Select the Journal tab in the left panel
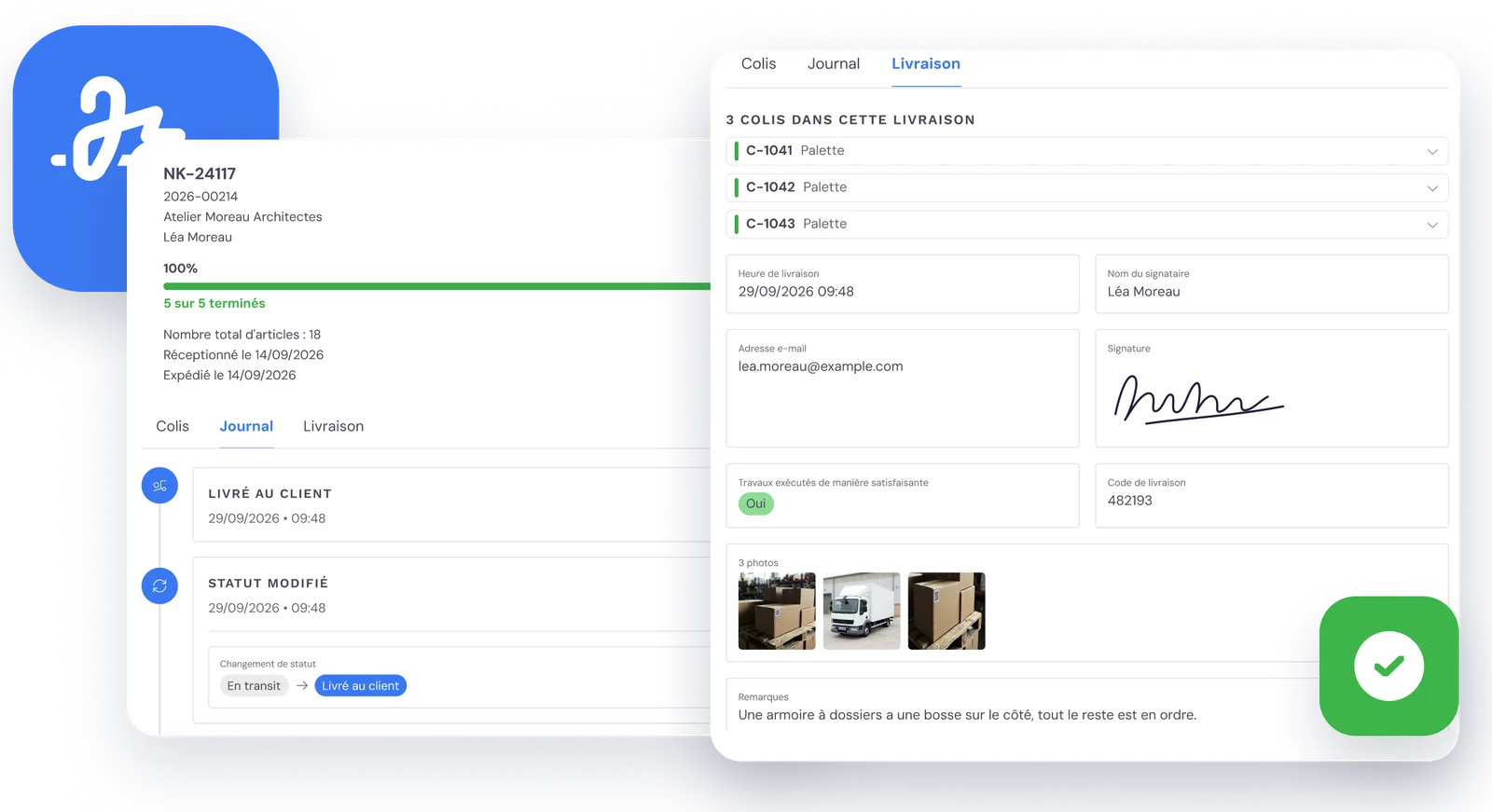The height and width of the screenshot is (812, 1492). [x=246, y=426]
